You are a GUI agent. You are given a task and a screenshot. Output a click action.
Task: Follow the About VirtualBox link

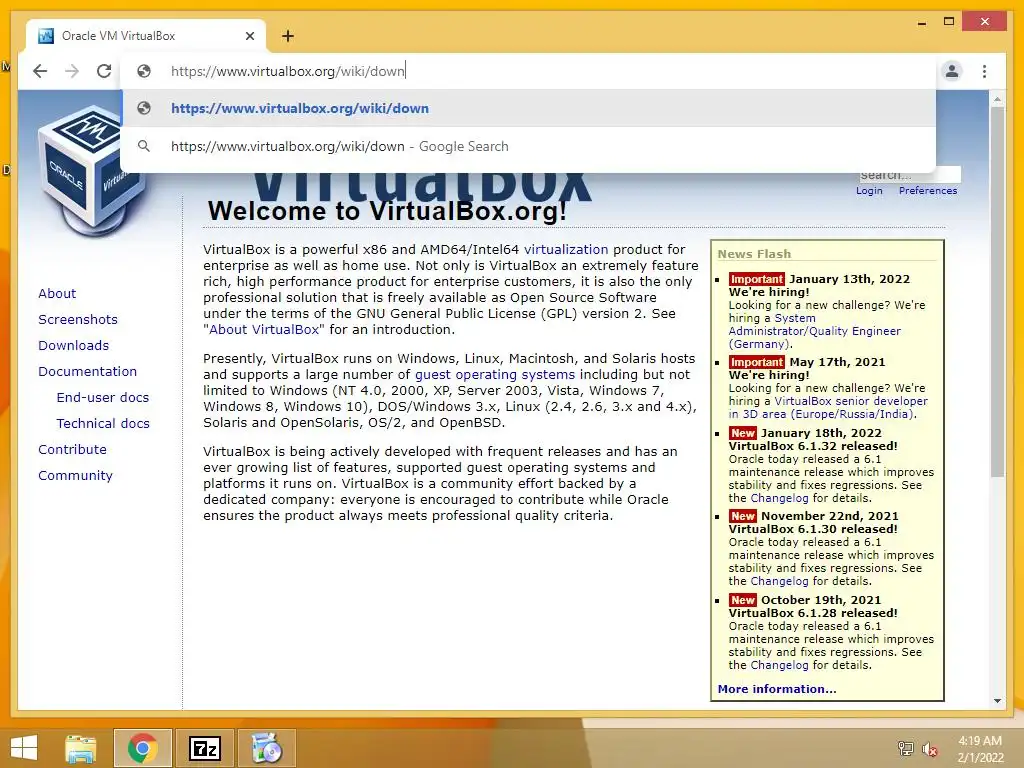click(x=264, y=330)
